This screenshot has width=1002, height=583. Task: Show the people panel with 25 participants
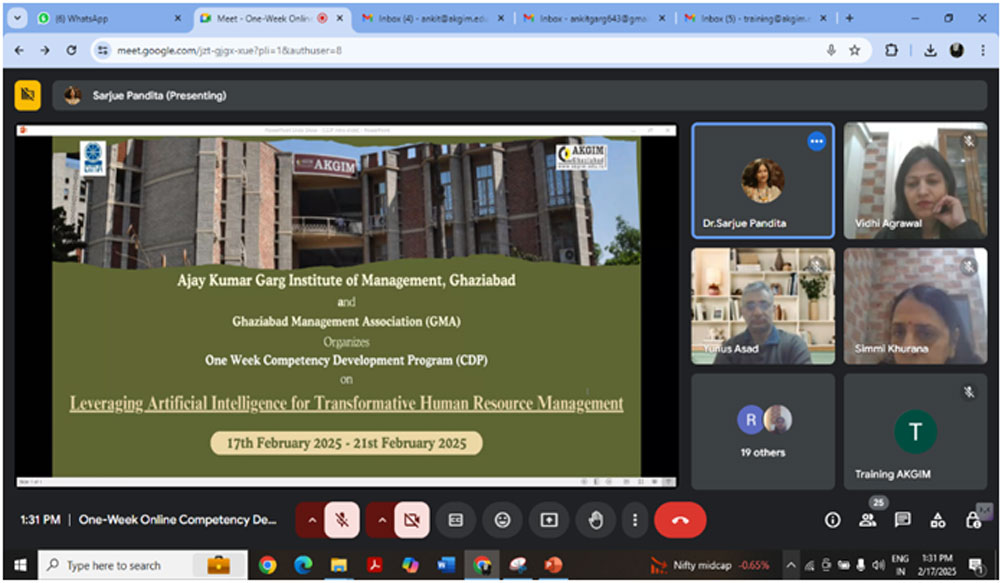point(868,520)
